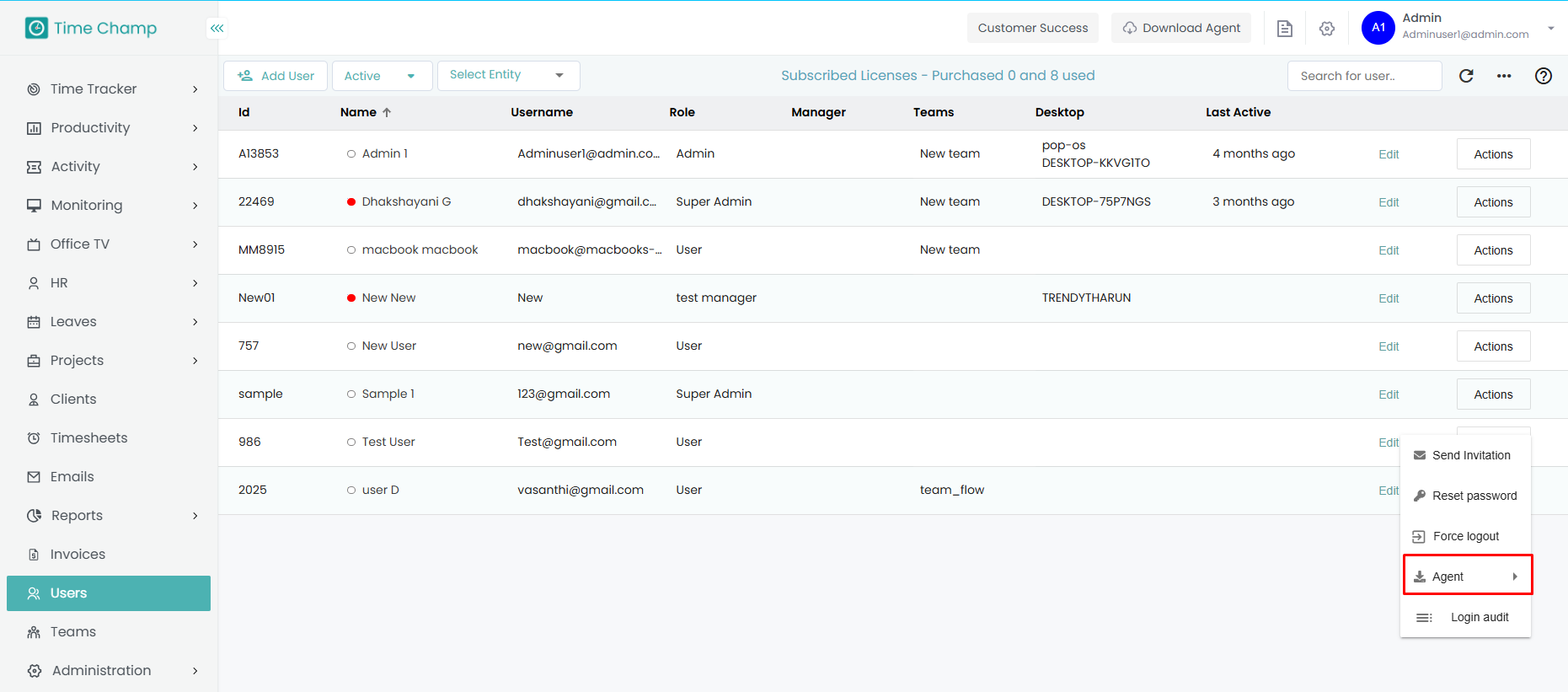Open the Select Entity dropdown

508,75
